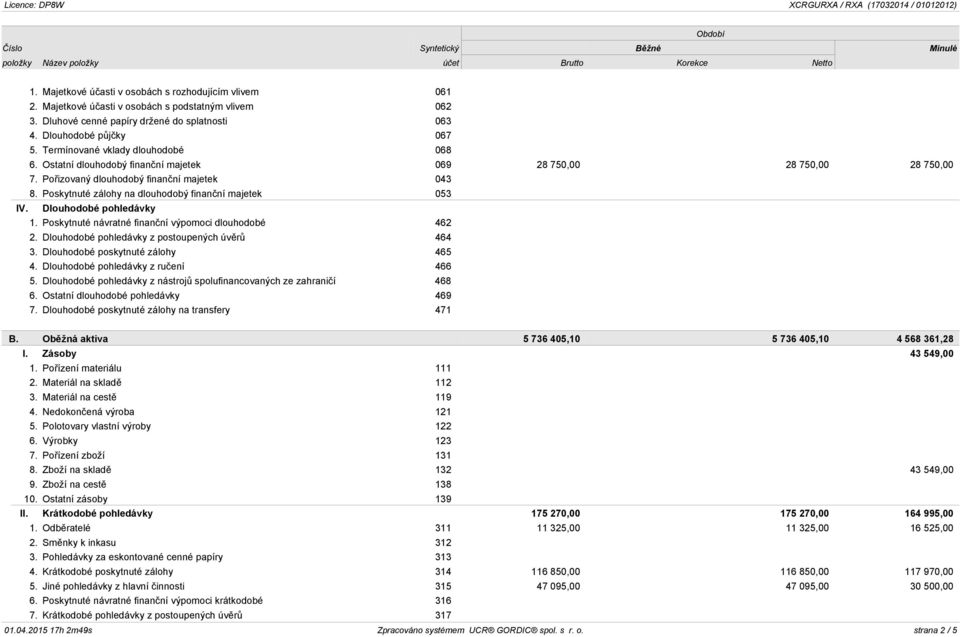This screenshot has height=637, width=960.
Task: Select 'Zboží na skladě' row label
Action: (77, 470)
